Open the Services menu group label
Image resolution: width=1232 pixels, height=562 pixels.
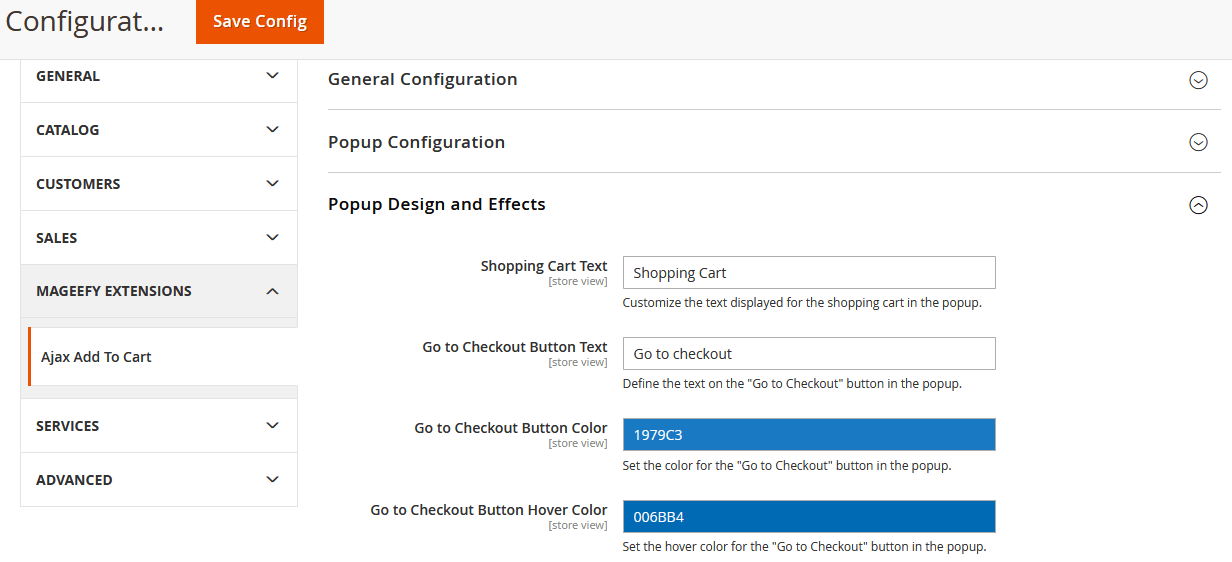(x=68, y=426)
